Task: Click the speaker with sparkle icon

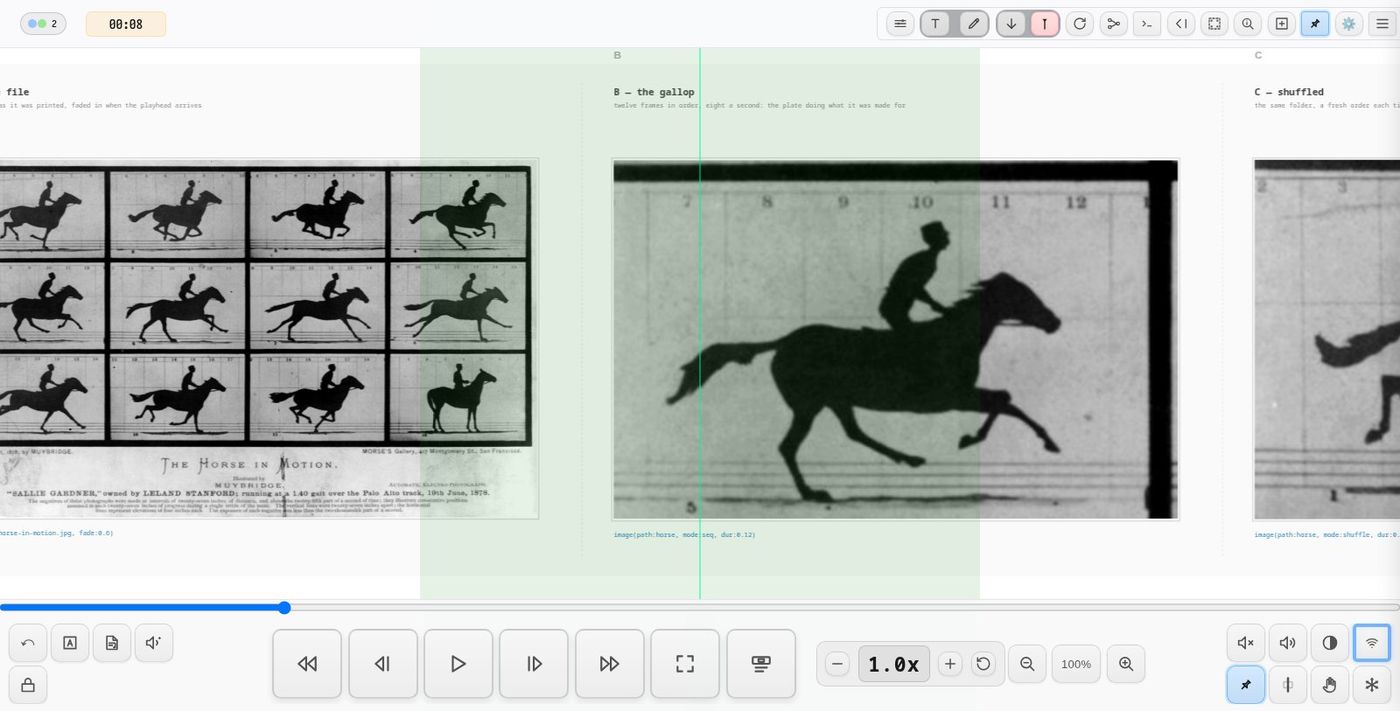Action: click(154, 643)
